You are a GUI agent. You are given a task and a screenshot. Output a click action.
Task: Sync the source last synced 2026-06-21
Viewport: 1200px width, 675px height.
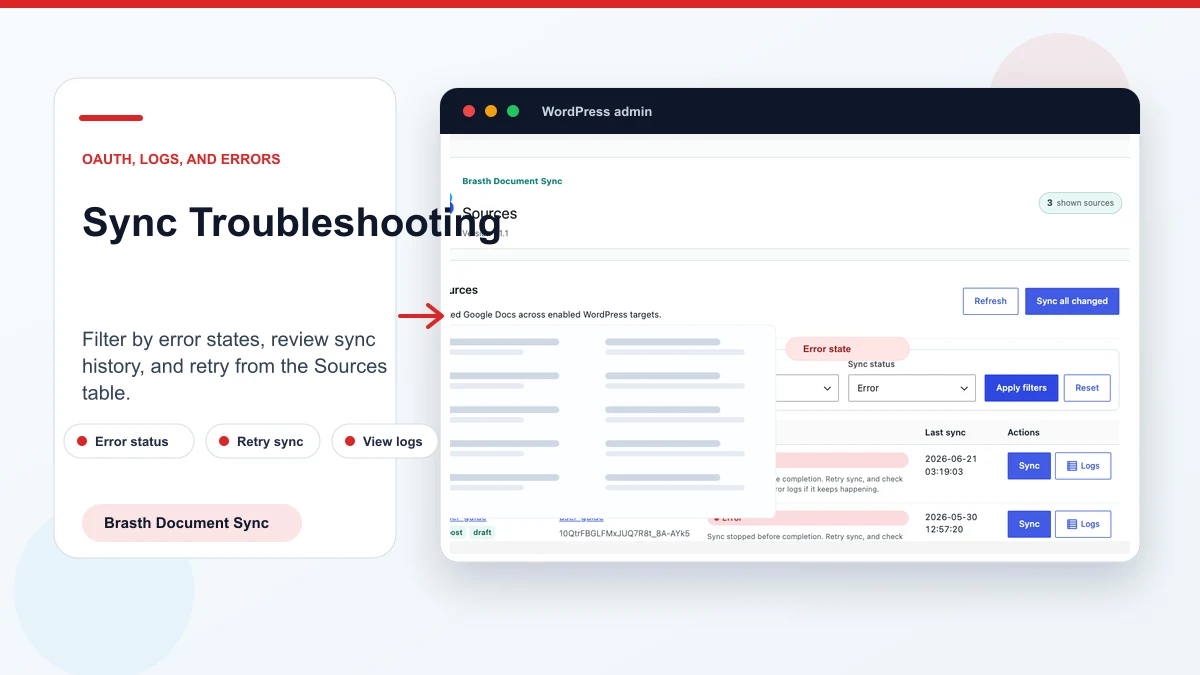1029,466
